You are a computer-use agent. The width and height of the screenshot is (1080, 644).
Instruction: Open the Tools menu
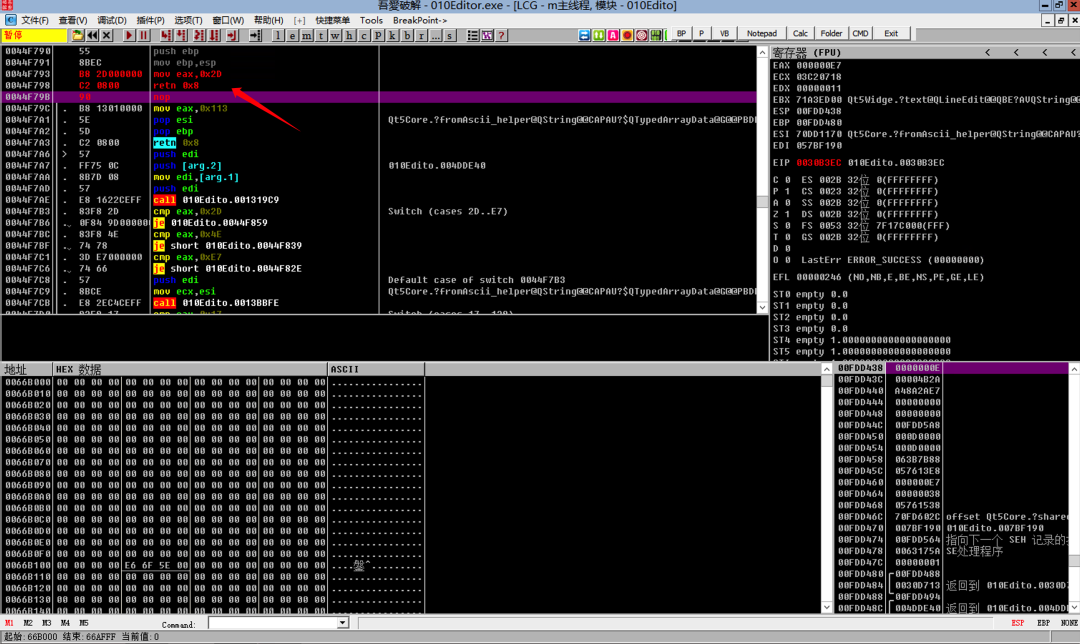pyautogui.click(x=371, y=21)
